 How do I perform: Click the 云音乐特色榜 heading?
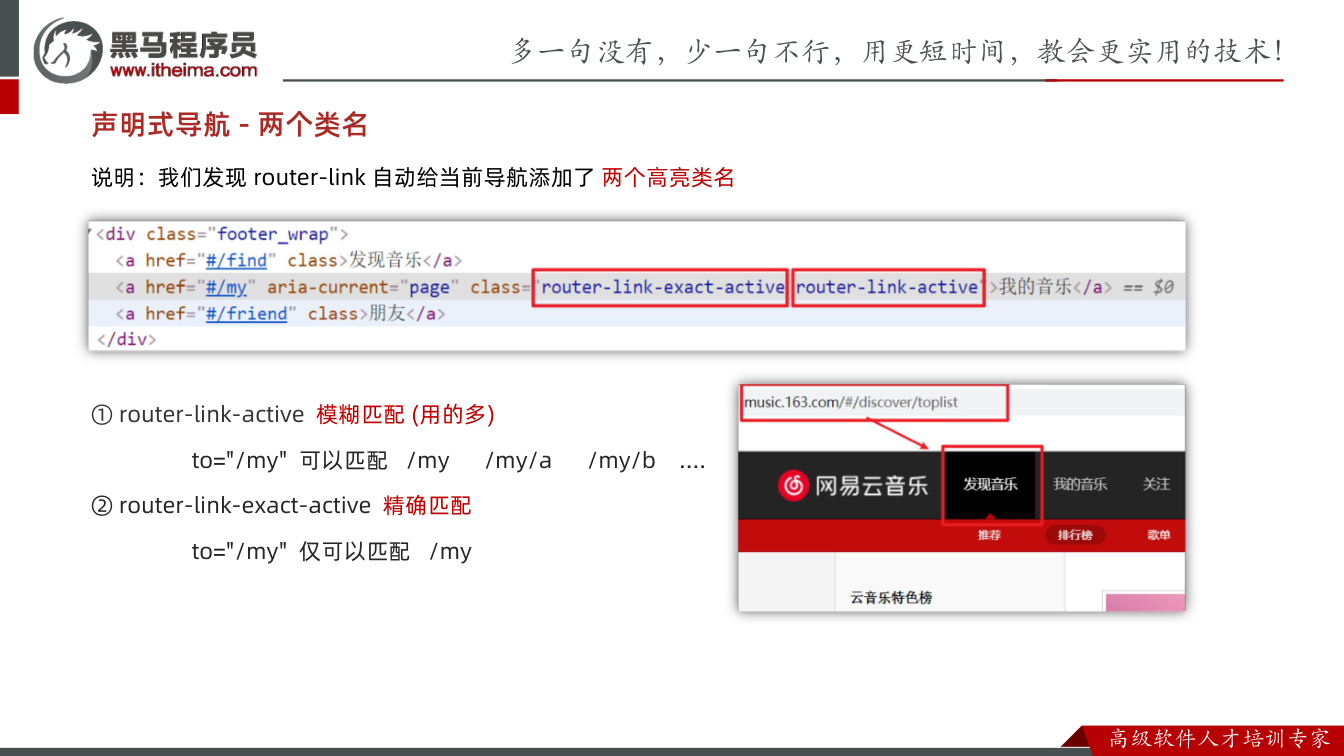point(891,598)
